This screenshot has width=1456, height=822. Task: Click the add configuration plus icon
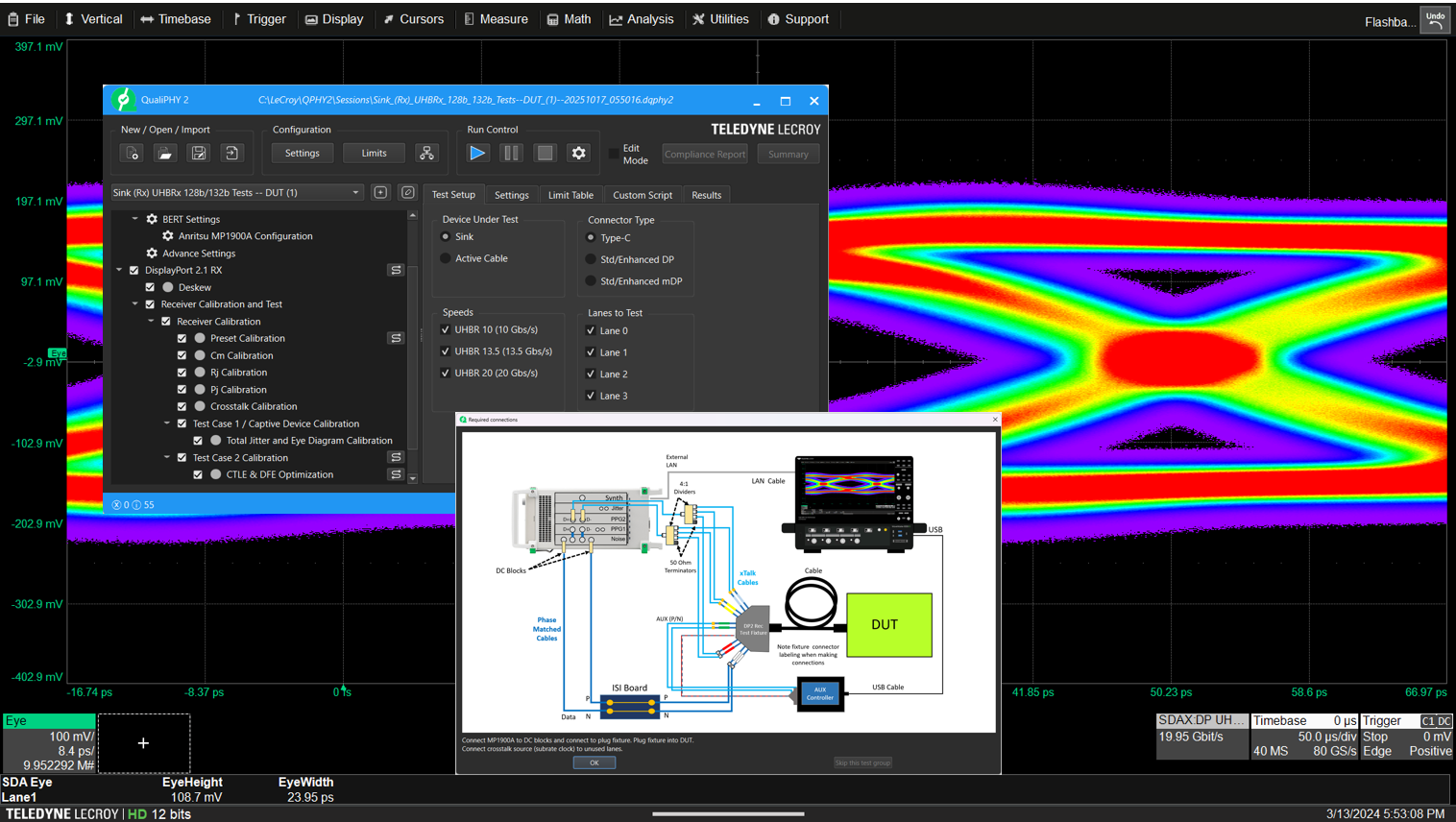381,193
